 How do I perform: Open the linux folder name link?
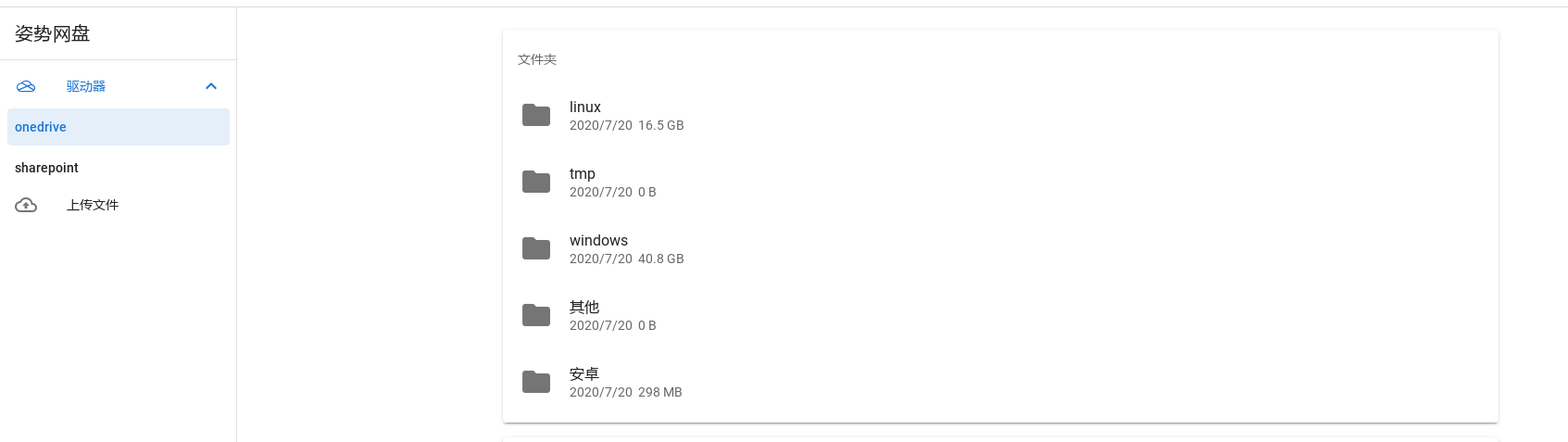tap(585, 107)
